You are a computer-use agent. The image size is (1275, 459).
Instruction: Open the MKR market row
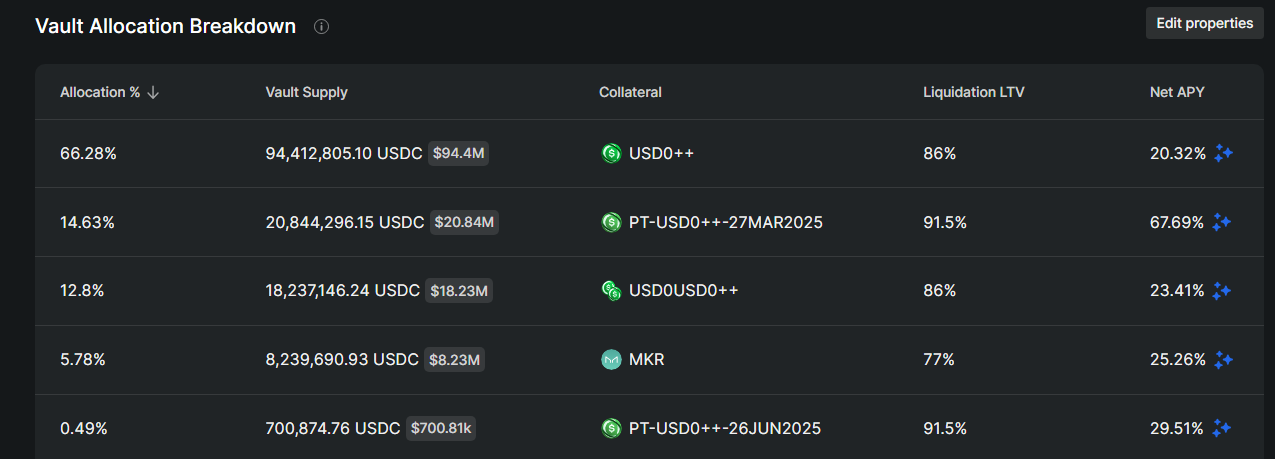point(647,359)
